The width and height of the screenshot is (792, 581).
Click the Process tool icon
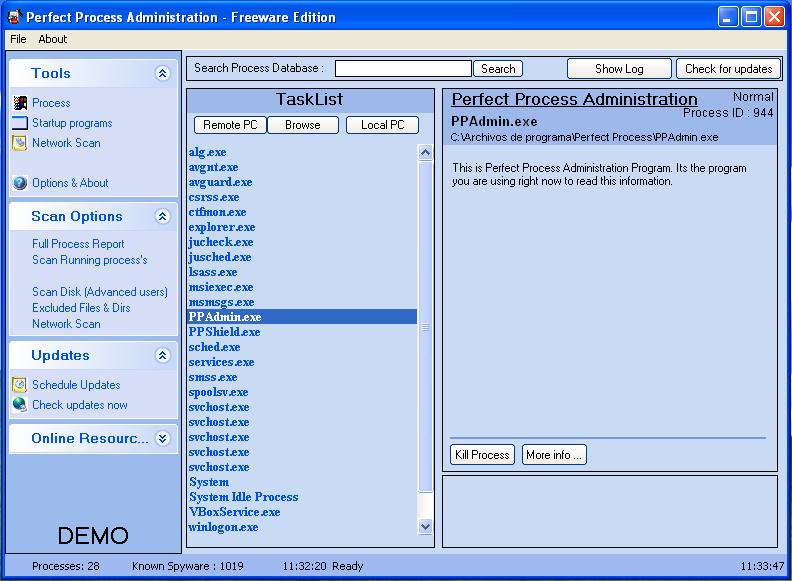pos(20,103)
